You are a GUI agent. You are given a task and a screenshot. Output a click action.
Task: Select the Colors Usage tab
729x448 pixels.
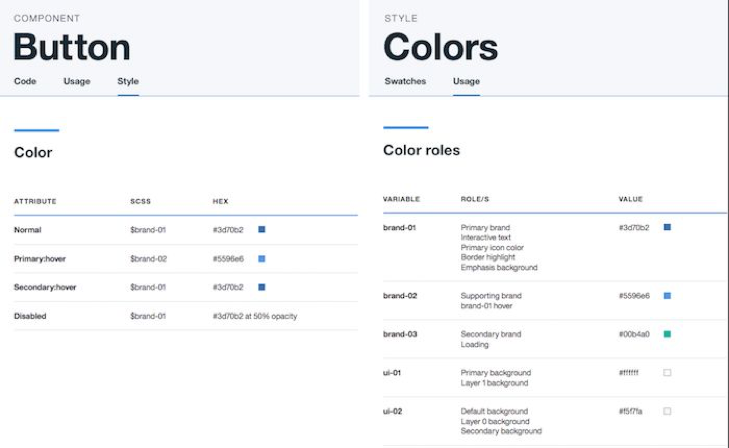(x=466, y=81)
